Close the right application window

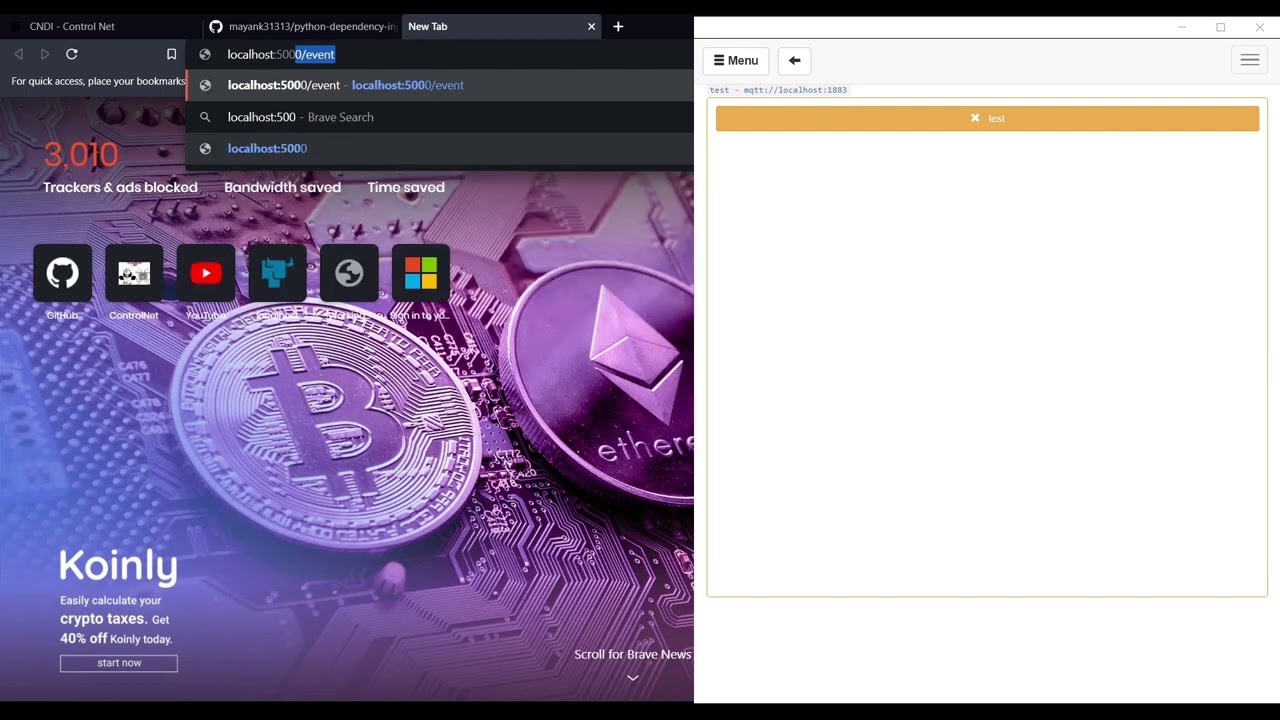[x=1260, y=27]
